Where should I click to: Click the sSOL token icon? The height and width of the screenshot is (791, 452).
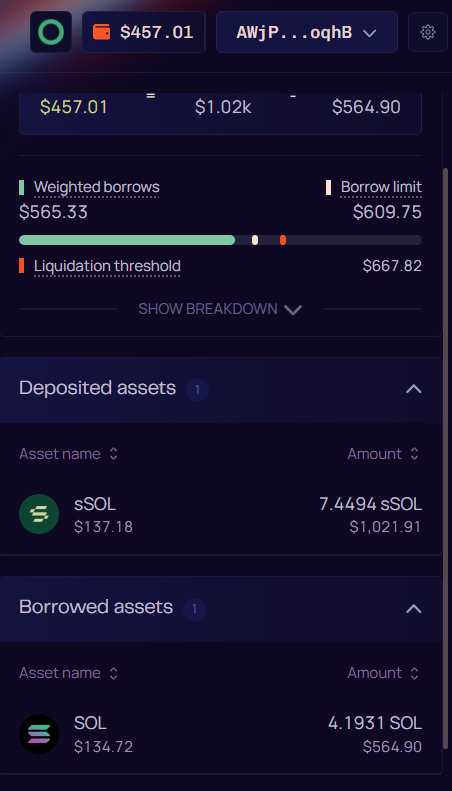coord(39,514)
